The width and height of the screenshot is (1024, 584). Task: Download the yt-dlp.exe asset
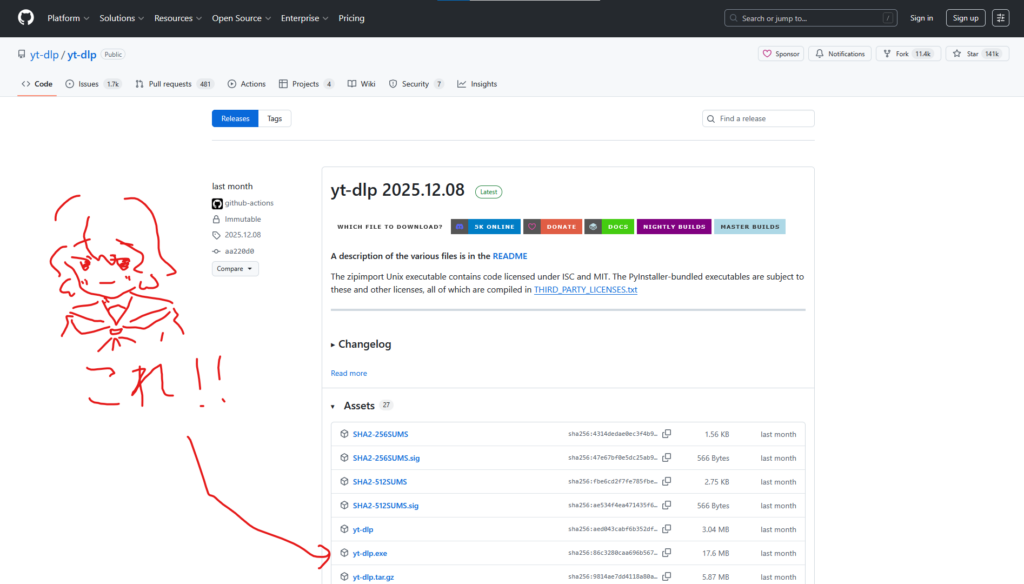click(x=370, y=553)
